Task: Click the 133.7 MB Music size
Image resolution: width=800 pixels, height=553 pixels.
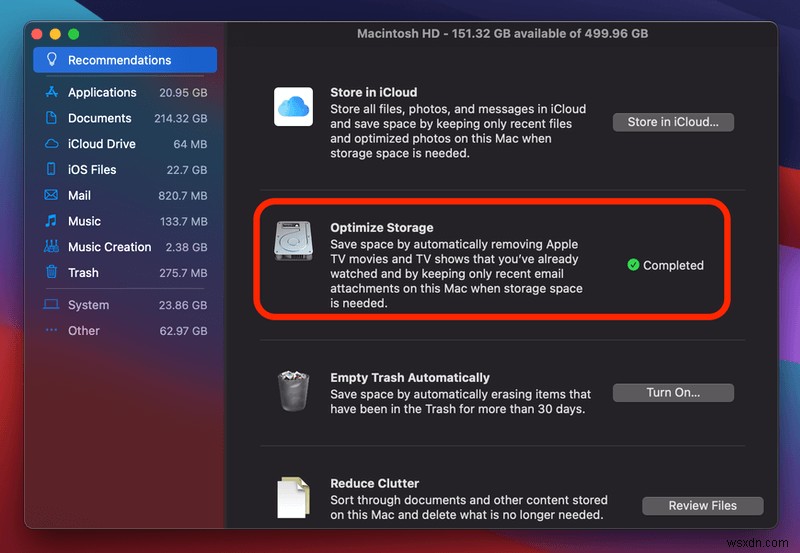Action: pyautogui.click(x=184, y=221)
